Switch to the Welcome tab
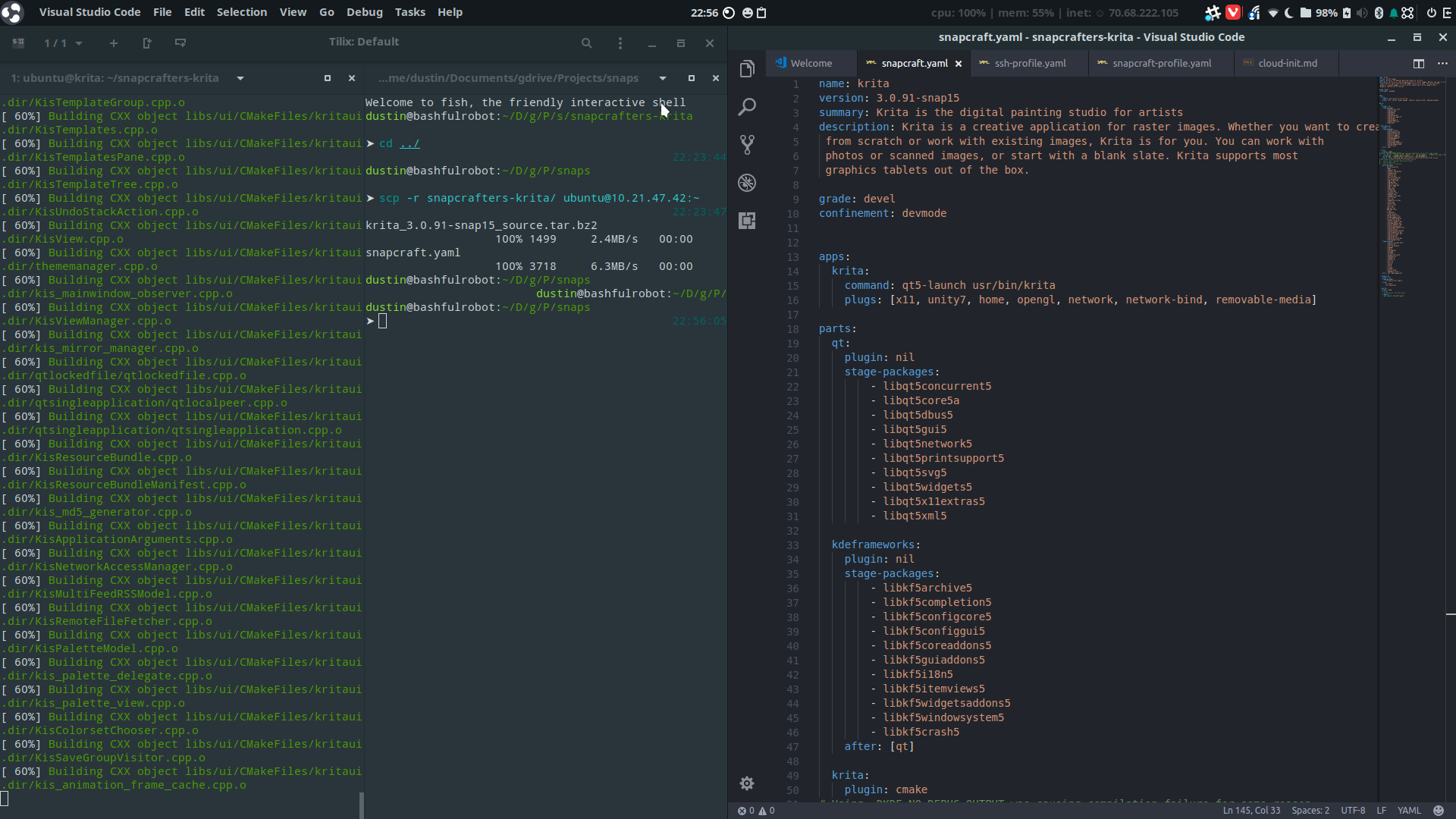The height and width of the screenshot is (819, 1456). [811, 64]
